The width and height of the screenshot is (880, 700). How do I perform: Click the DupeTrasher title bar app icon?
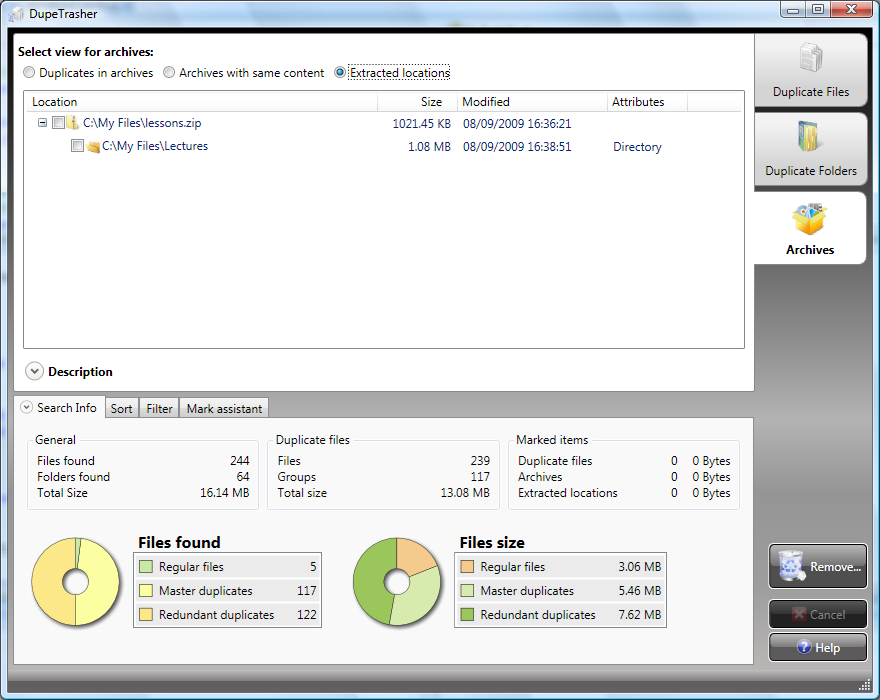tap(16, 13)
